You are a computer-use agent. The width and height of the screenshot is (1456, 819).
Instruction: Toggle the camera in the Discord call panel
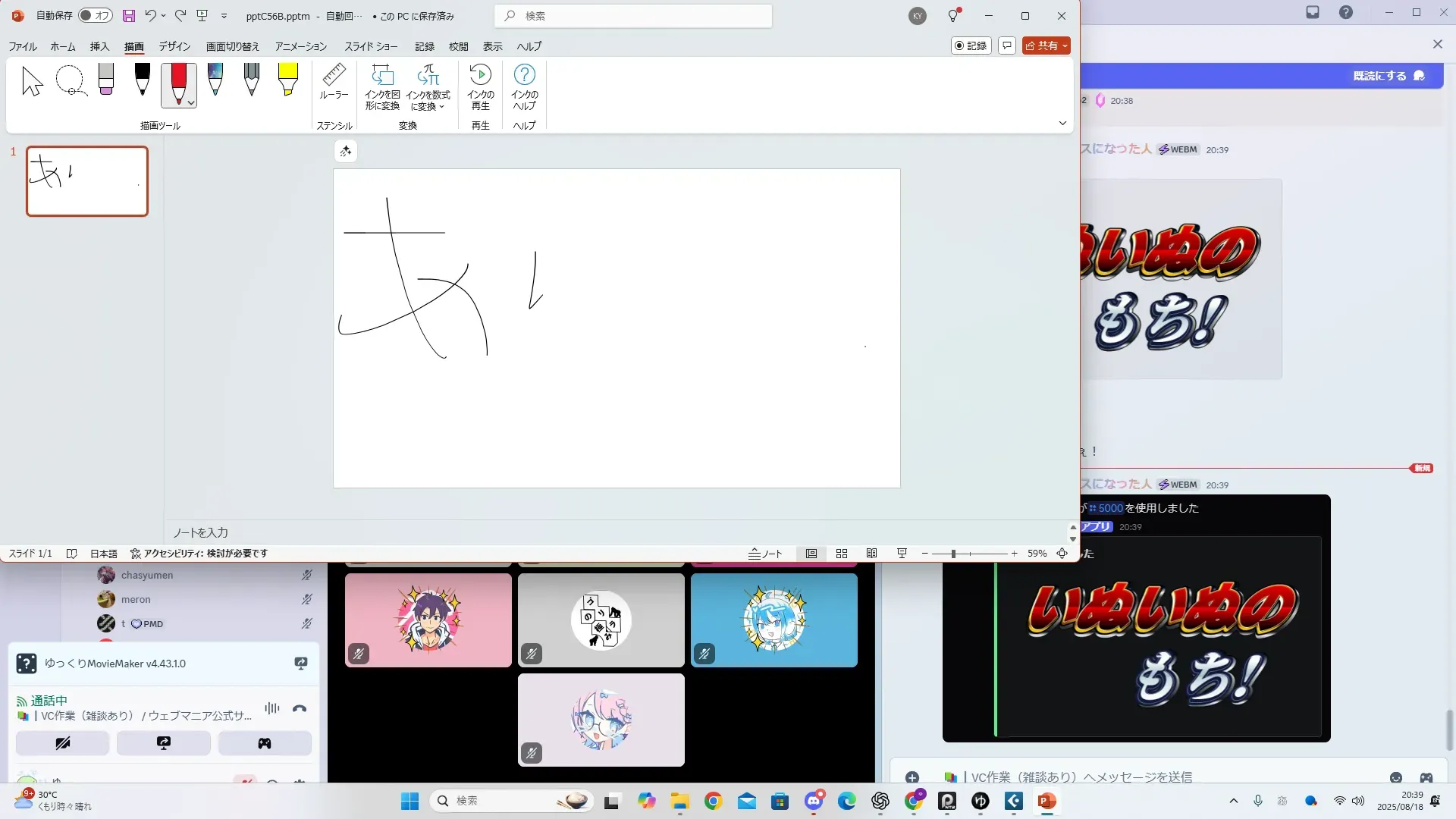pyautogui.click(x=63, y=743)
